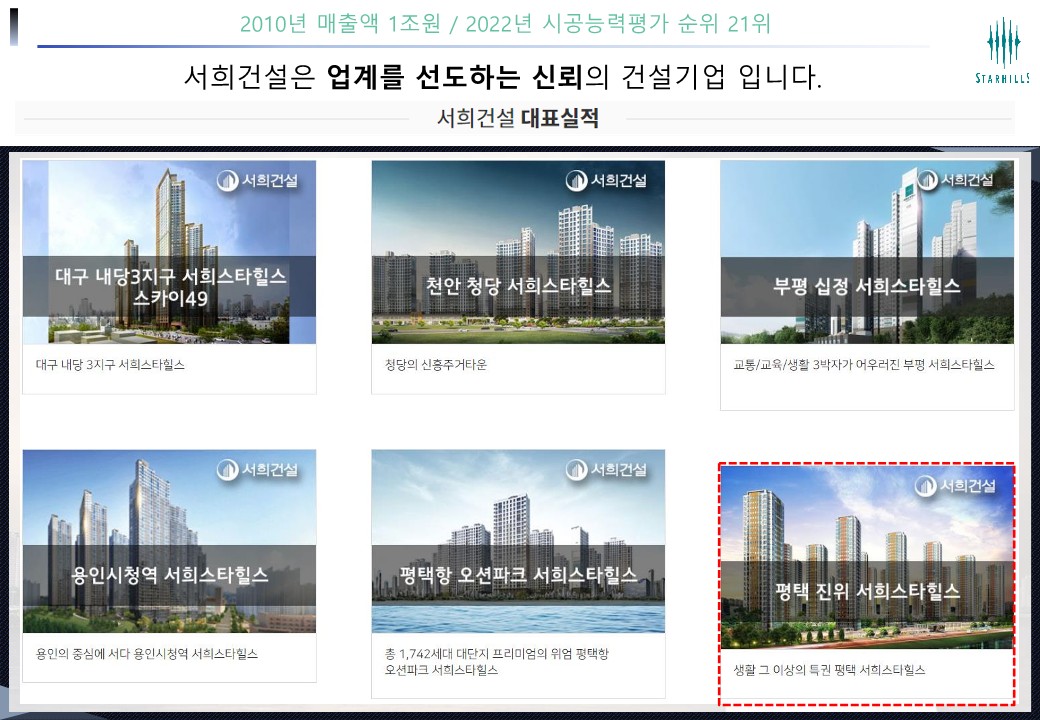Click the caption '교통/교육/생활 3박자가 어우러진 부평 서희스타힐스'
This screenshot has width=1040, height=720.
click(864, 365)
